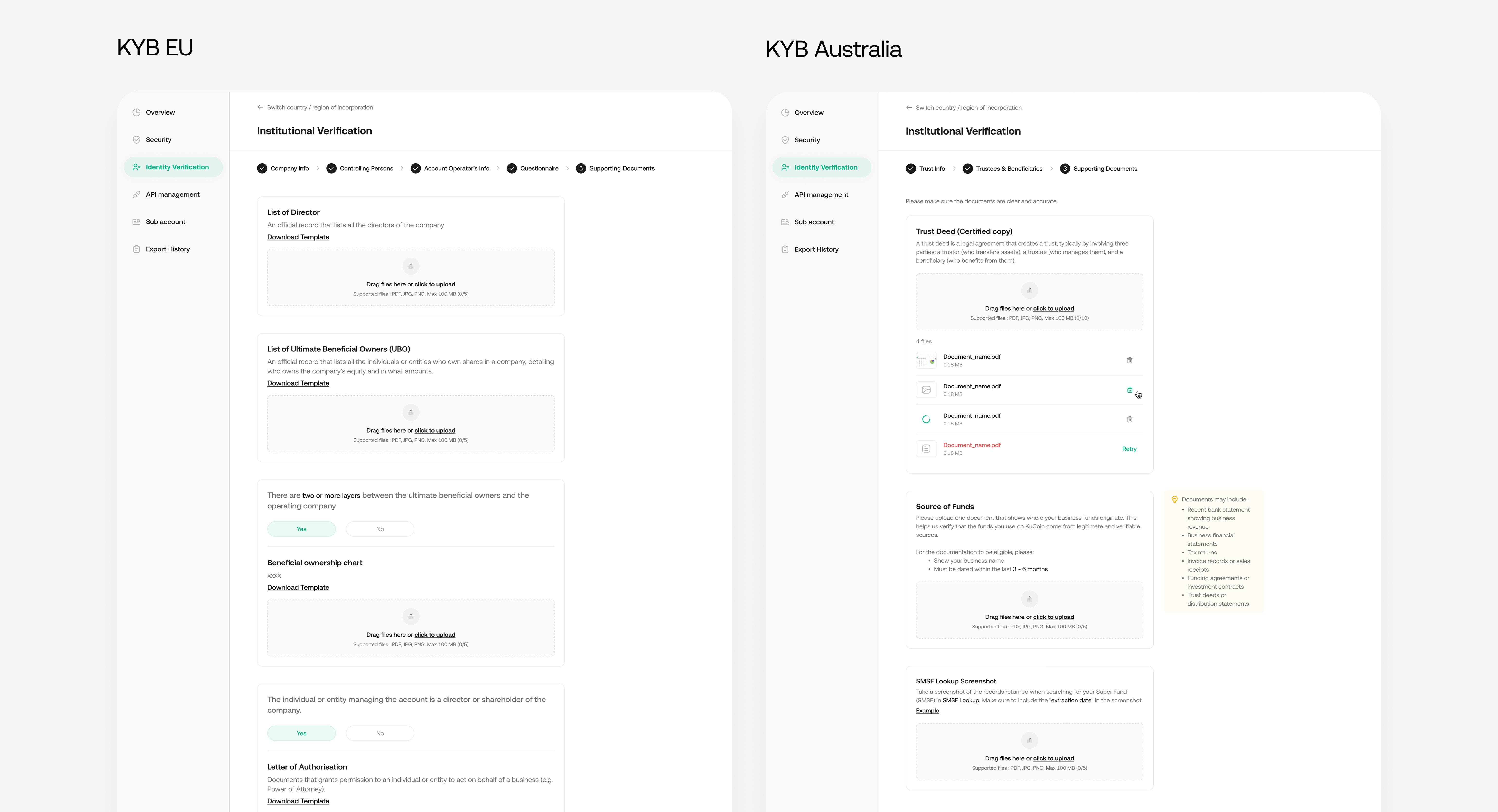1498x812 pixels.
Task: Select Yes for director or shareholder question
Action: click(301, 734)
